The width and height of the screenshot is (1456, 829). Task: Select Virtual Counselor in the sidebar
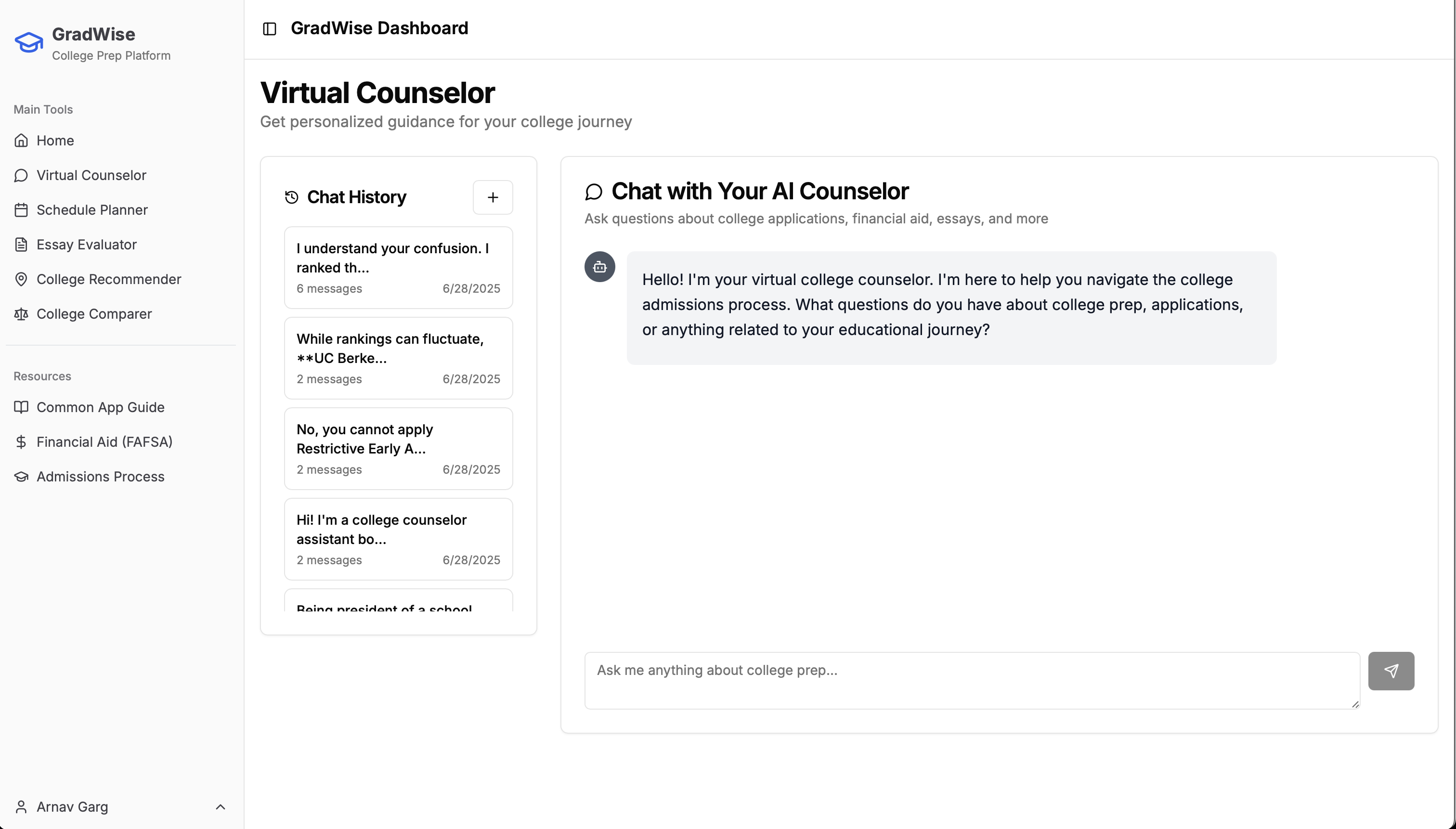91,175
